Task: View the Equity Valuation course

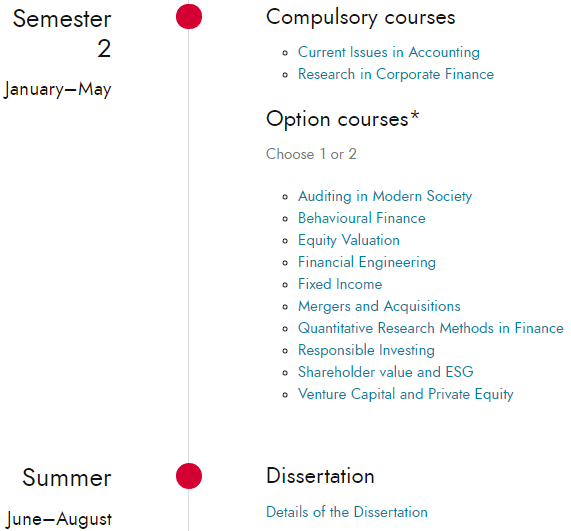Action: pyautogui.click(x=349, y=240)
